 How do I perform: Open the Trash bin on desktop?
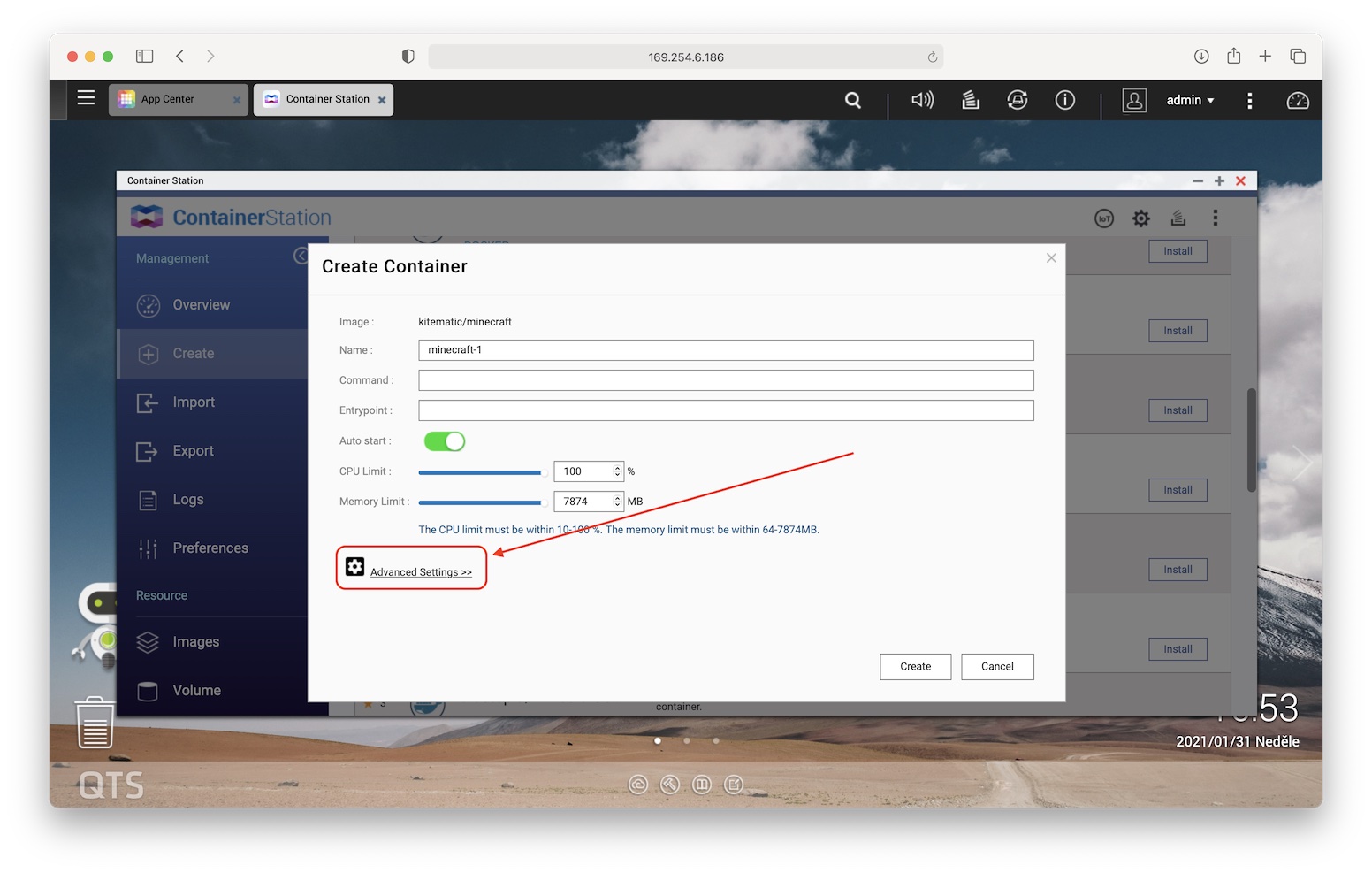tap(95, 723)
